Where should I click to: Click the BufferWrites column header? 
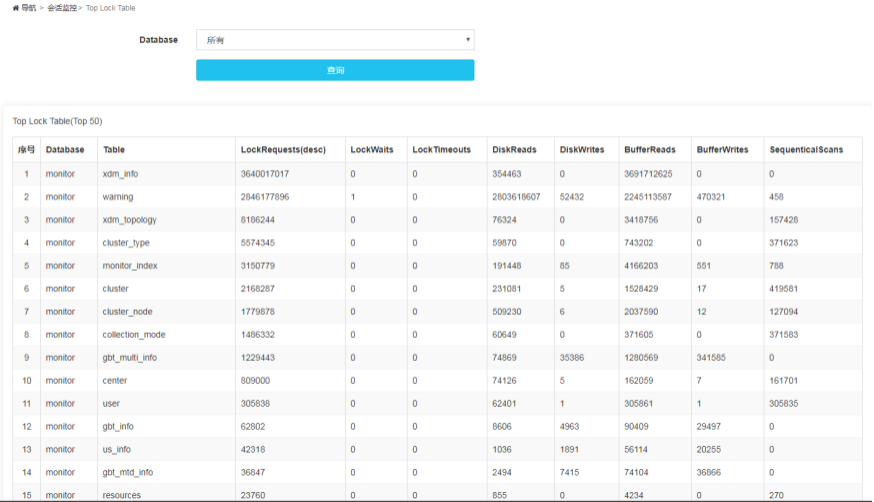[722, 149]
